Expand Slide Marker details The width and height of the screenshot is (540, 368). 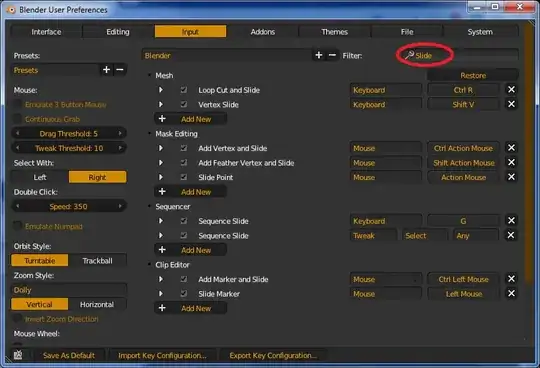160,294
